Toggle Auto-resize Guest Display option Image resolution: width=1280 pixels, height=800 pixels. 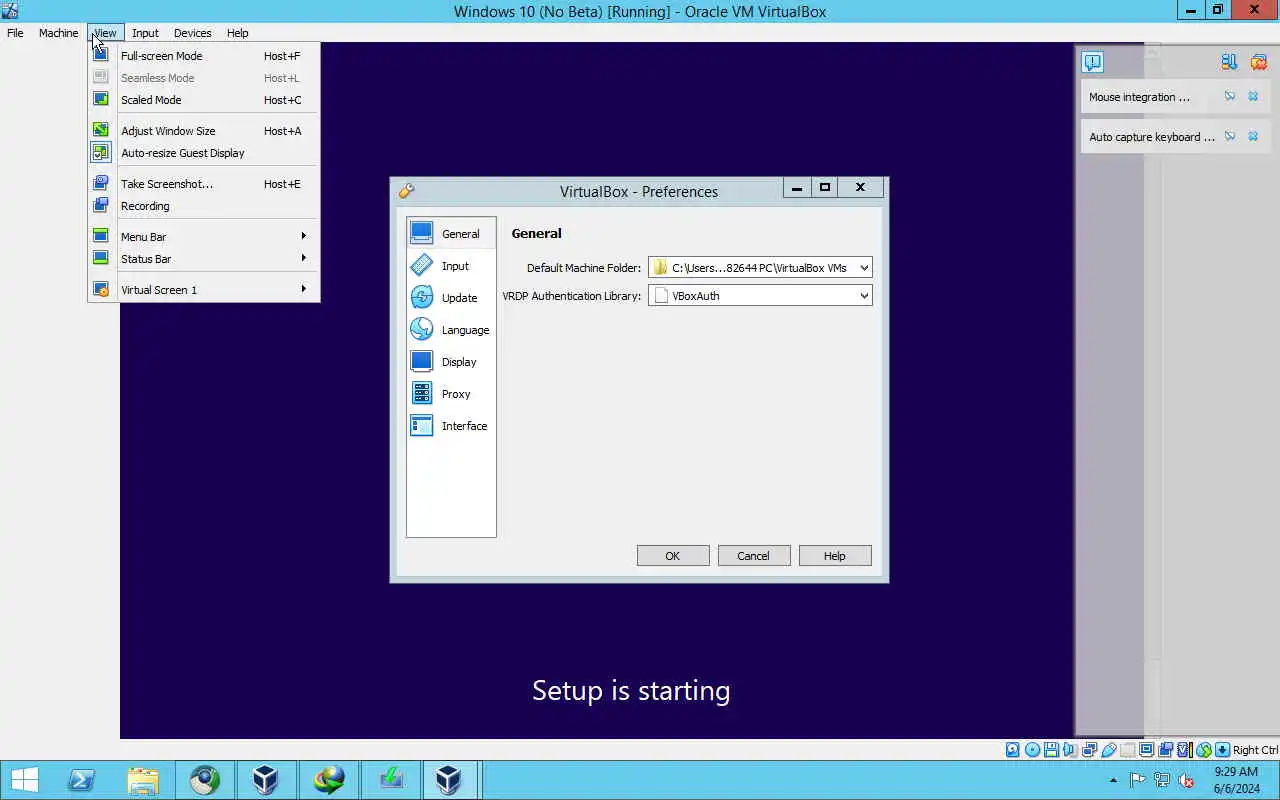[x=204, y=153]
